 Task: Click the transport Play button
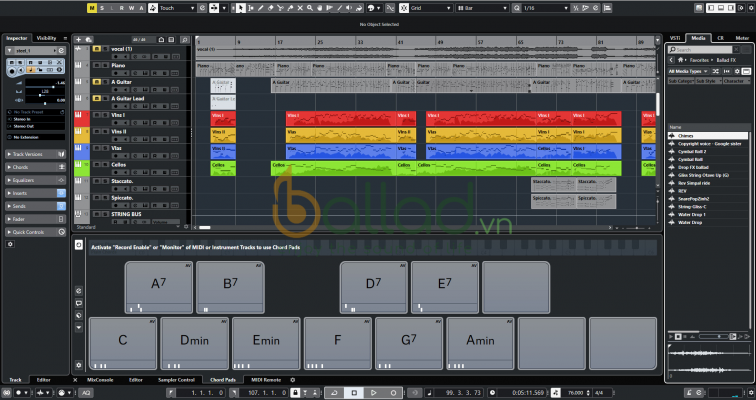[374, 393]
